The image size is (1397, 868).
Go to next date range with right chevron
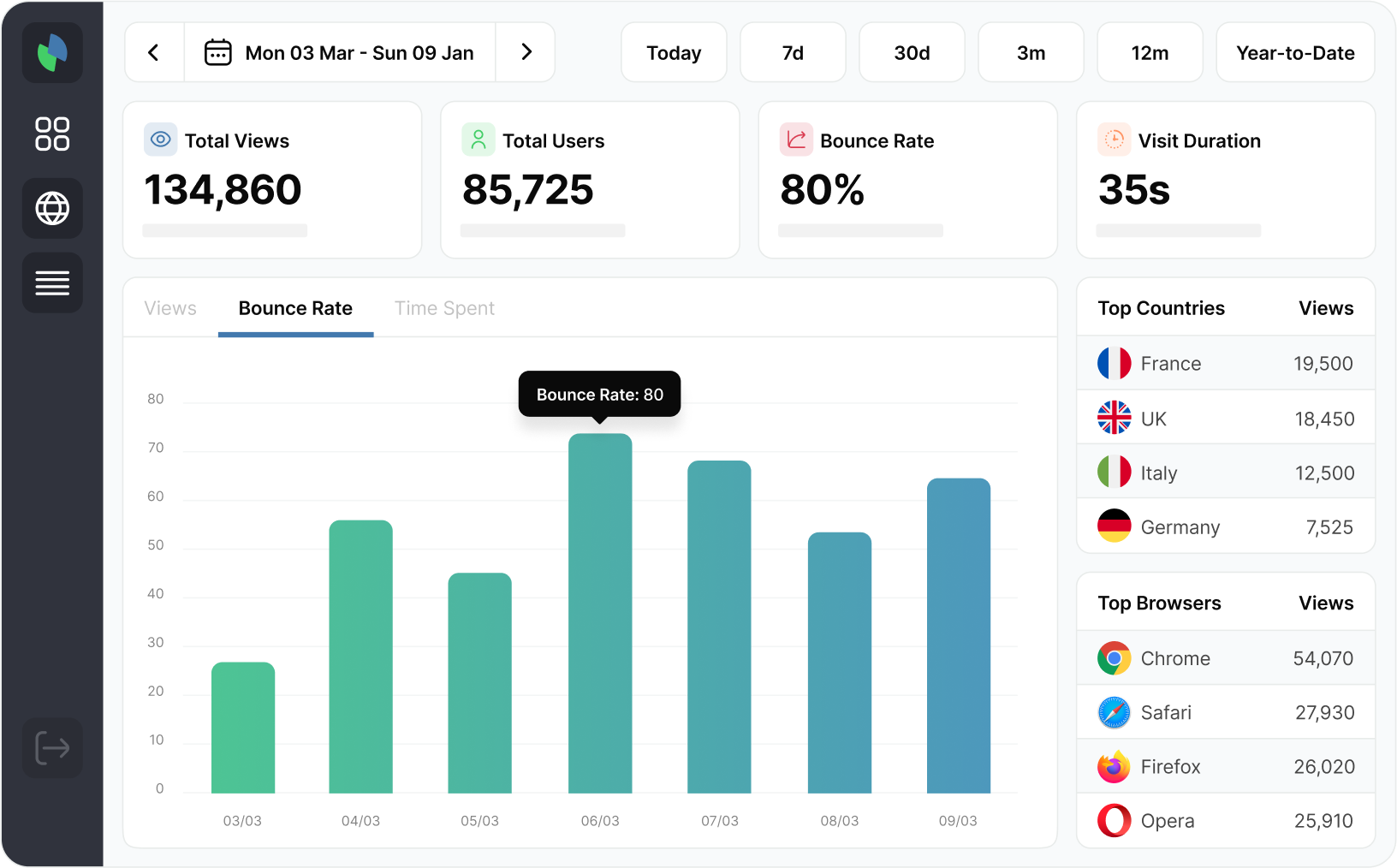click(526, 53)
